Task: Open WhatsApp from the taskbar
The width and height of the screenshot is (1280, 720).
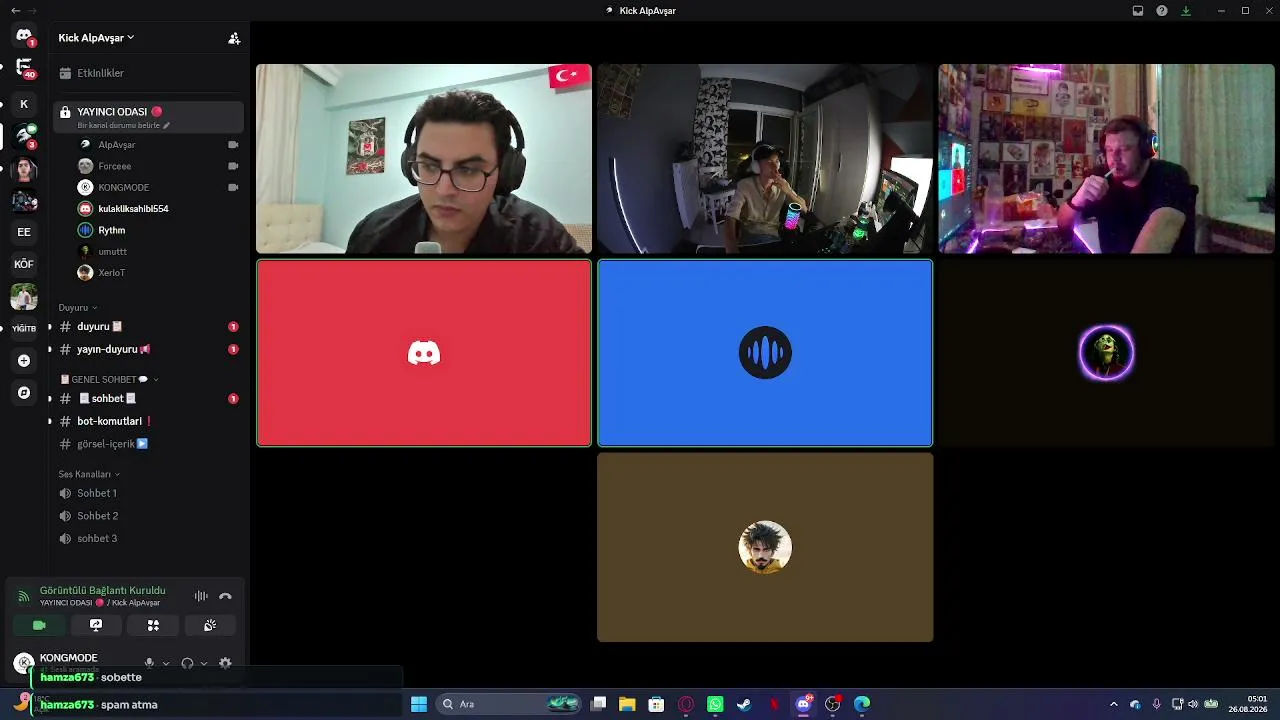Action: pyautogui.click(x=715, y=704)
